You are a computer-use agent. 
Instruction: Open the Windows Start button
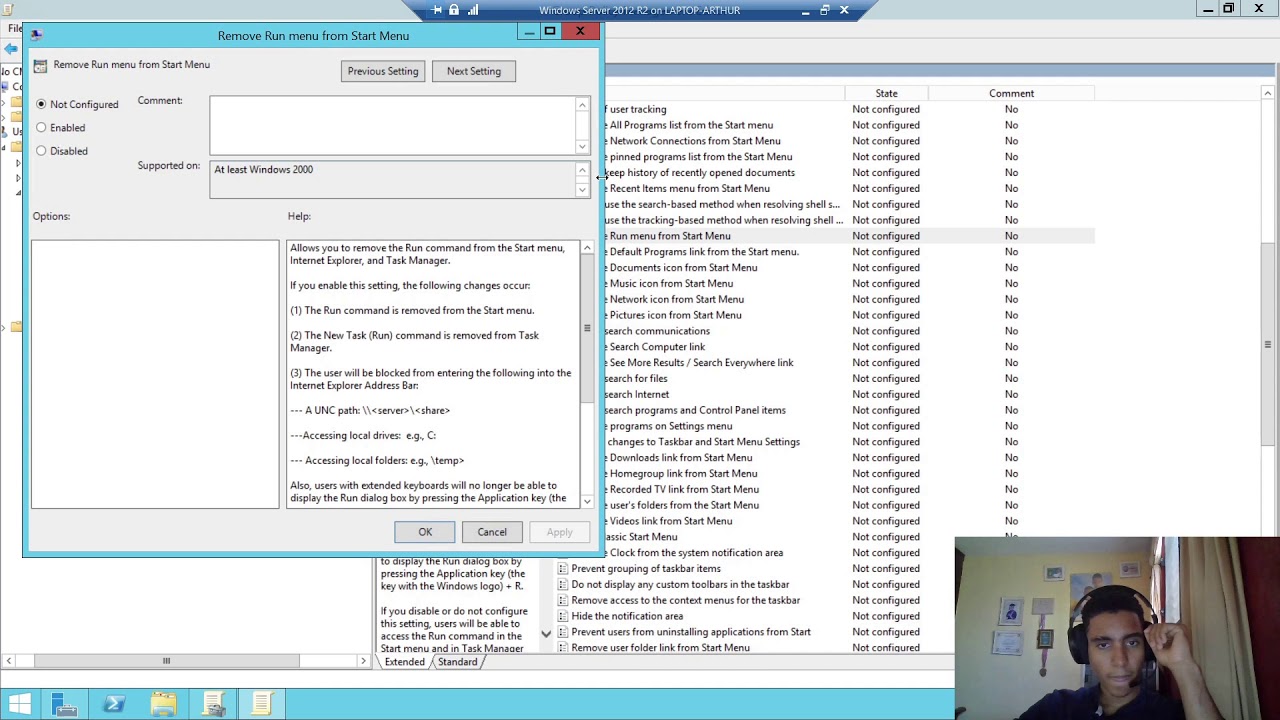tap(19, 705)
